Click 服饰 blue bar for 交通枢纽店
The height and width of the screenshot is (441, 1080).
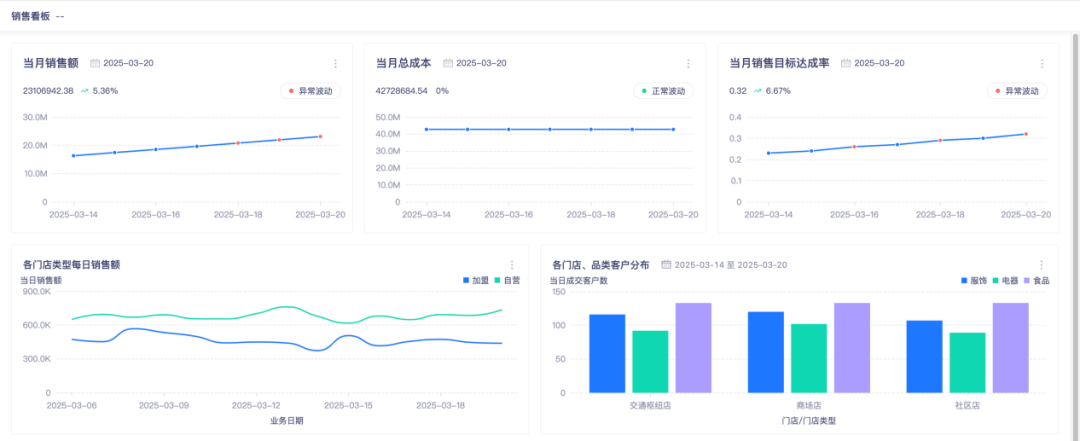point(608,353)
